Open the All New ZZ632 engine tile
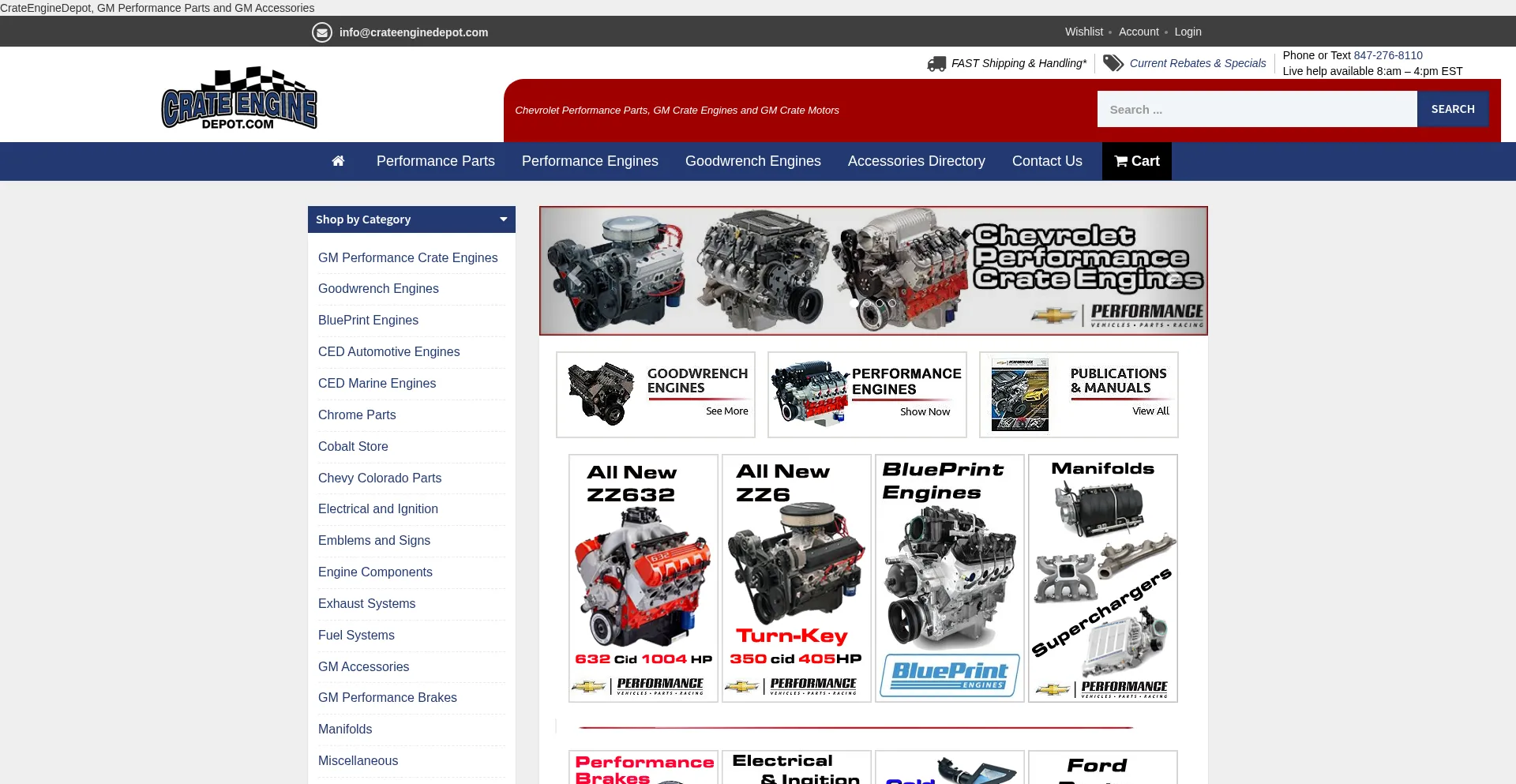Image resolution: width=1516 pixels, height=784 pixels. pos(644,578)
